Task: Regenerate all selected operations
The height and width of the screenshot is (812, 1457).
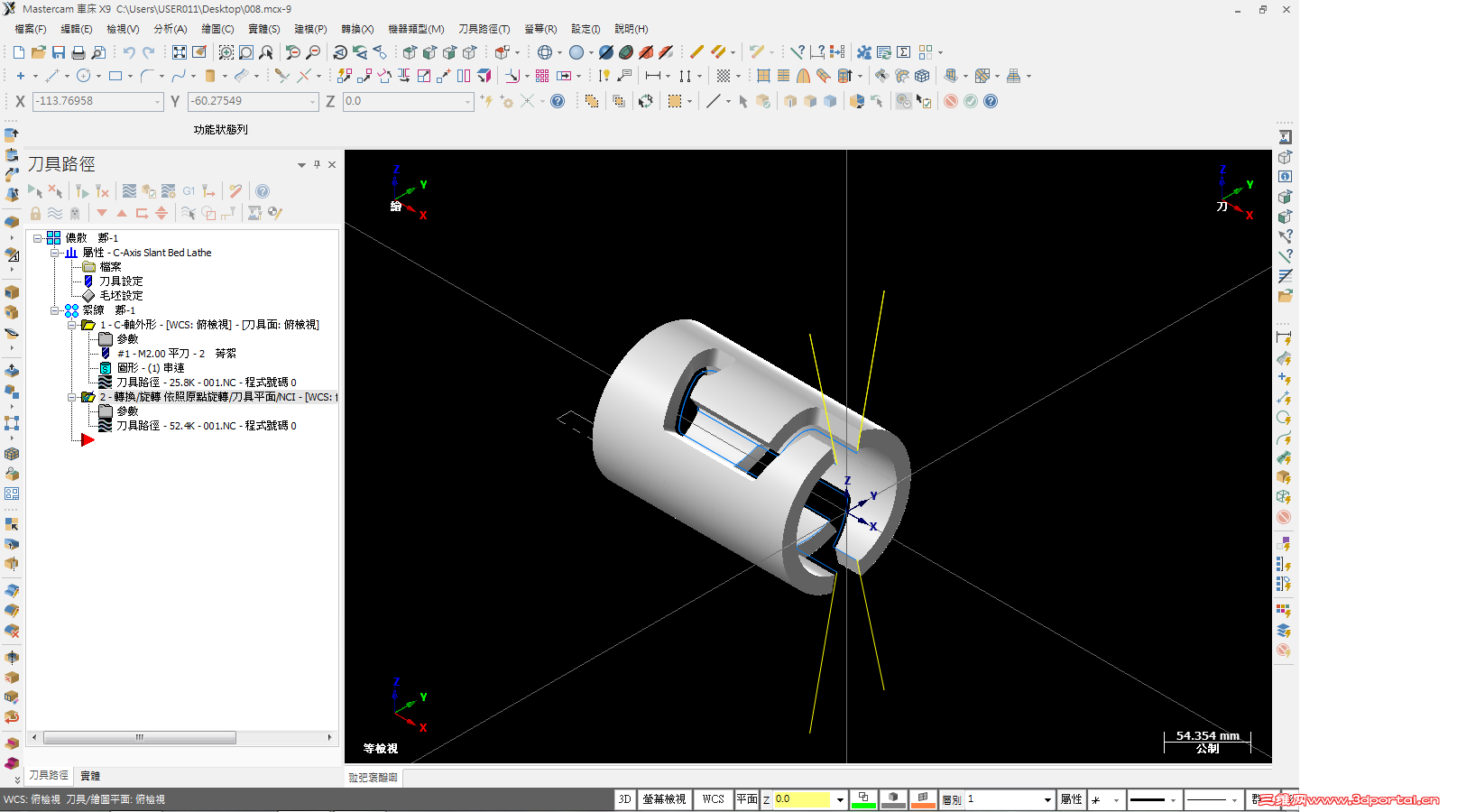Action: point(82,191)
